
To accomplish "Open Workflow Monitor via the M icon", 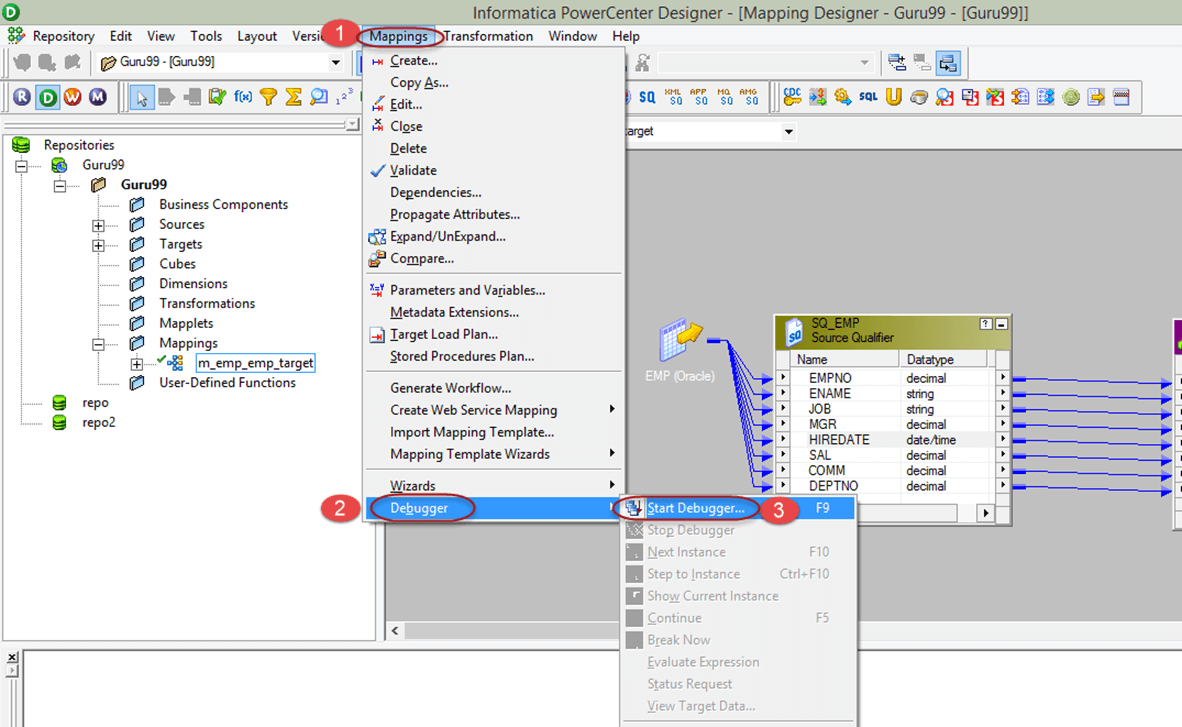I will 97,97.
